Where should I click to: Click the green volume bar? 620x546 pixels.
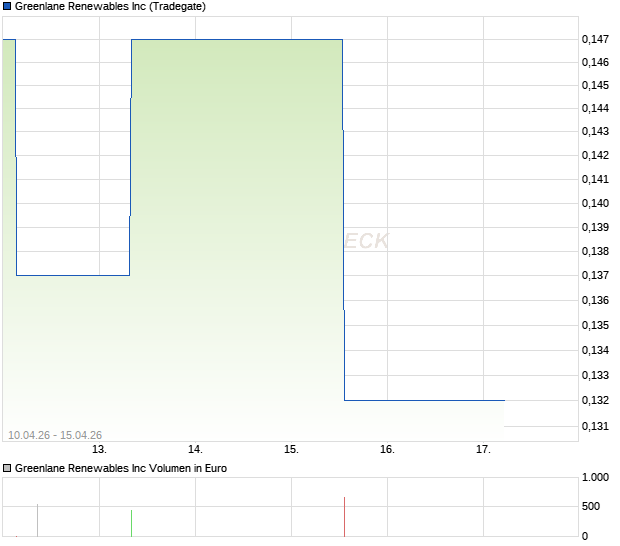click(x=131, y=523)
